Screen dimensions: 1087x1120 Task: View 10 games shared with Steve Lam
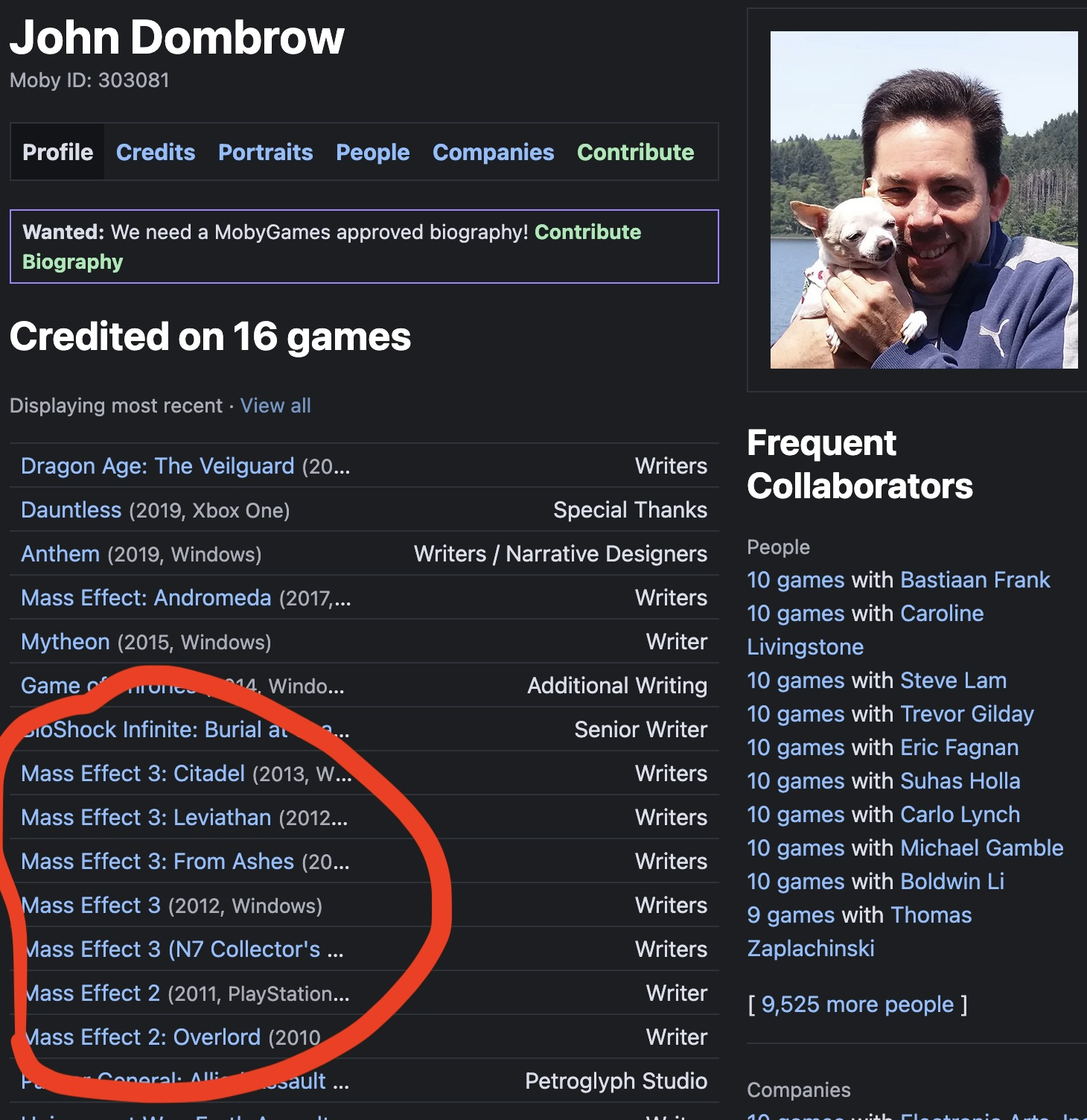pyautogui.click(x=796, y=681)
